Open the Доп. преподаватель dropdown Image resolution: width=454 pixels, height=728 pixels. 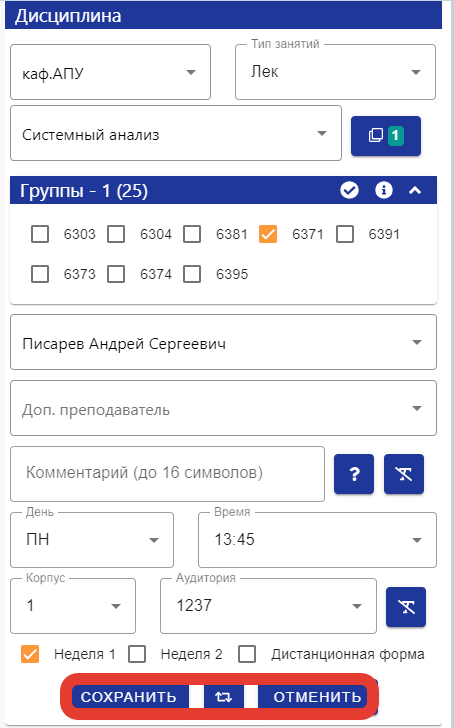coord(223,408)
